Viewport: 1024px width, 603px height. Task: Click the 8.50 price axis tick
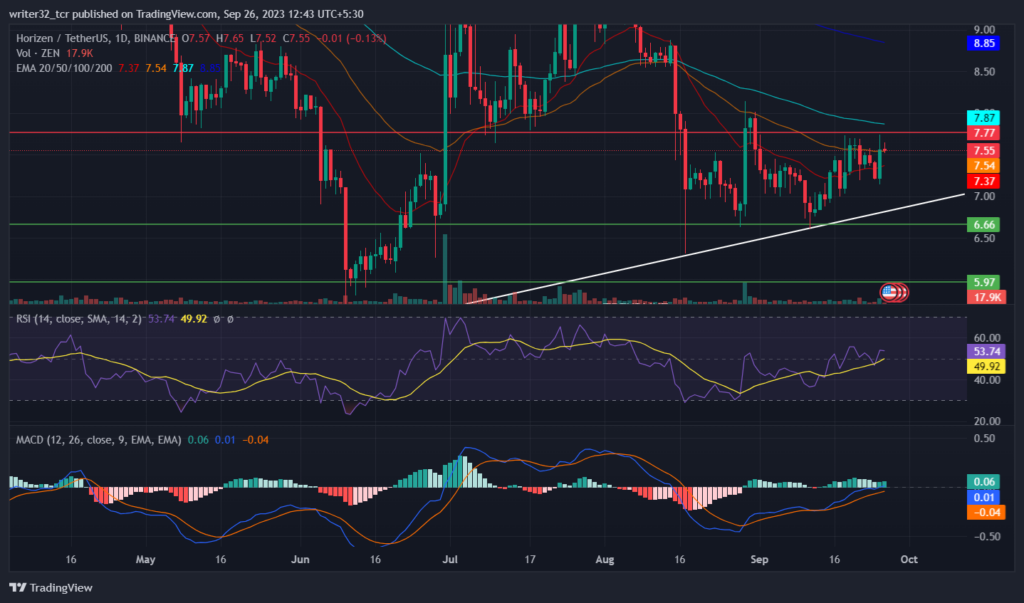984,72
